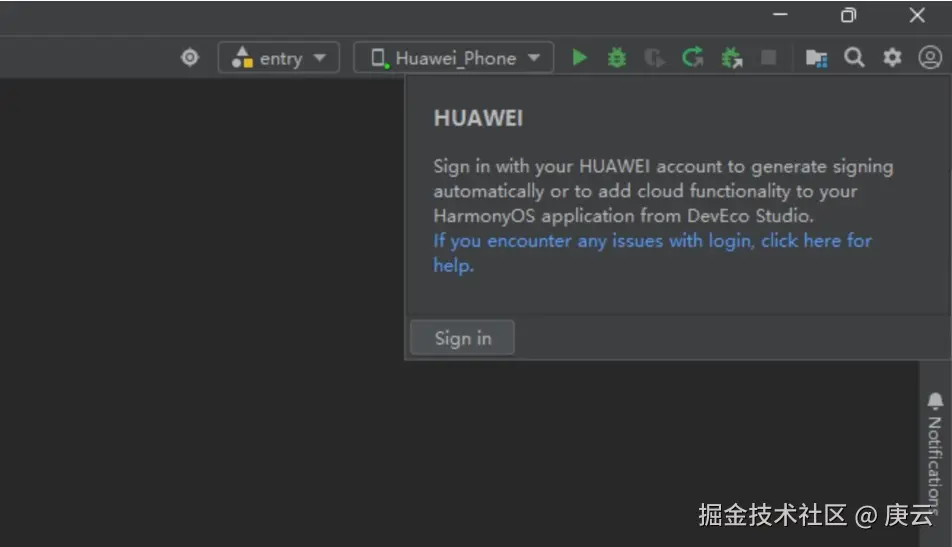Click the Stop square icon
This screenshot has width=952, height=547.
pyautogui.click(x=769, y=58)
